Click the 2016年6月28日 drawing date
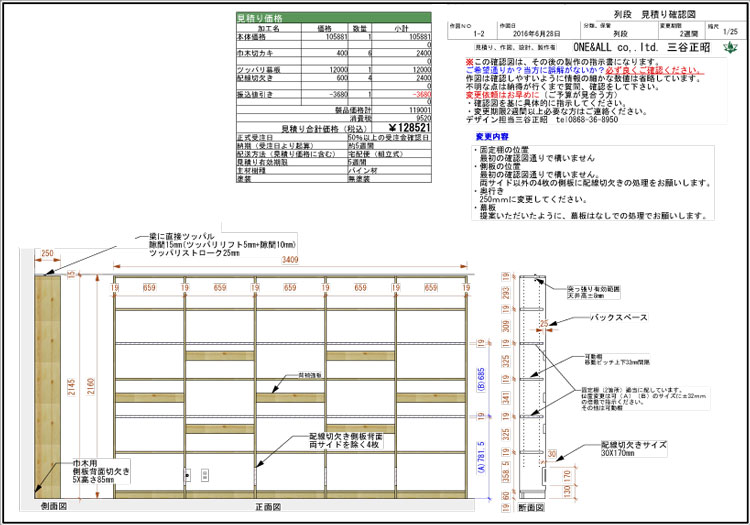750x525 pixels. [x=536, y=34]
